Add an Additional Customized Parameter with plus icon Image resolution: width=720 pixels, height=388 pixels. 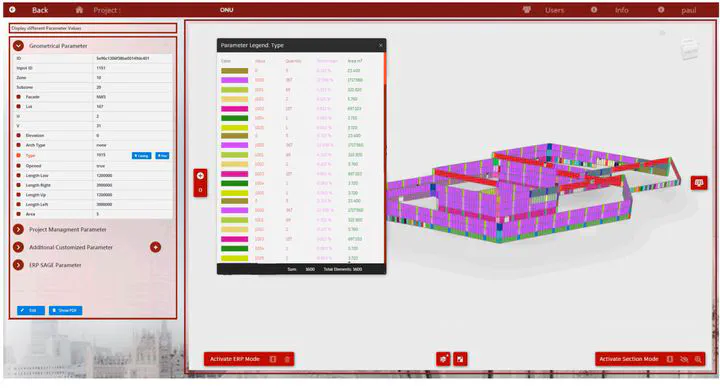point(156,247)
